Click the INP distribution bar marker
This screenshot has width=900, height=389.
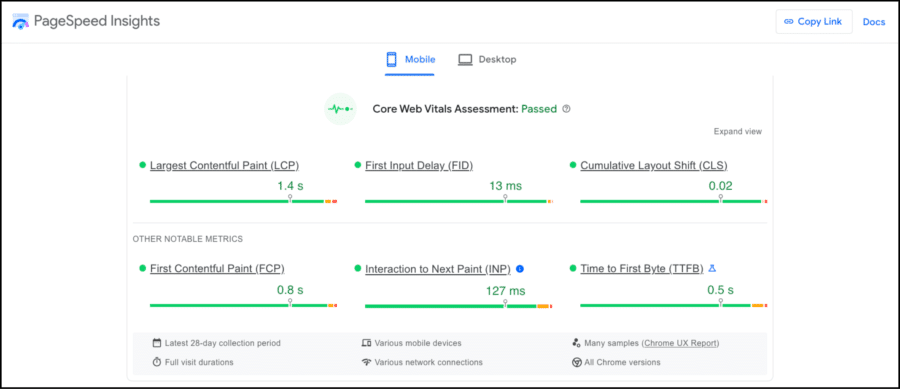point(505,304)
